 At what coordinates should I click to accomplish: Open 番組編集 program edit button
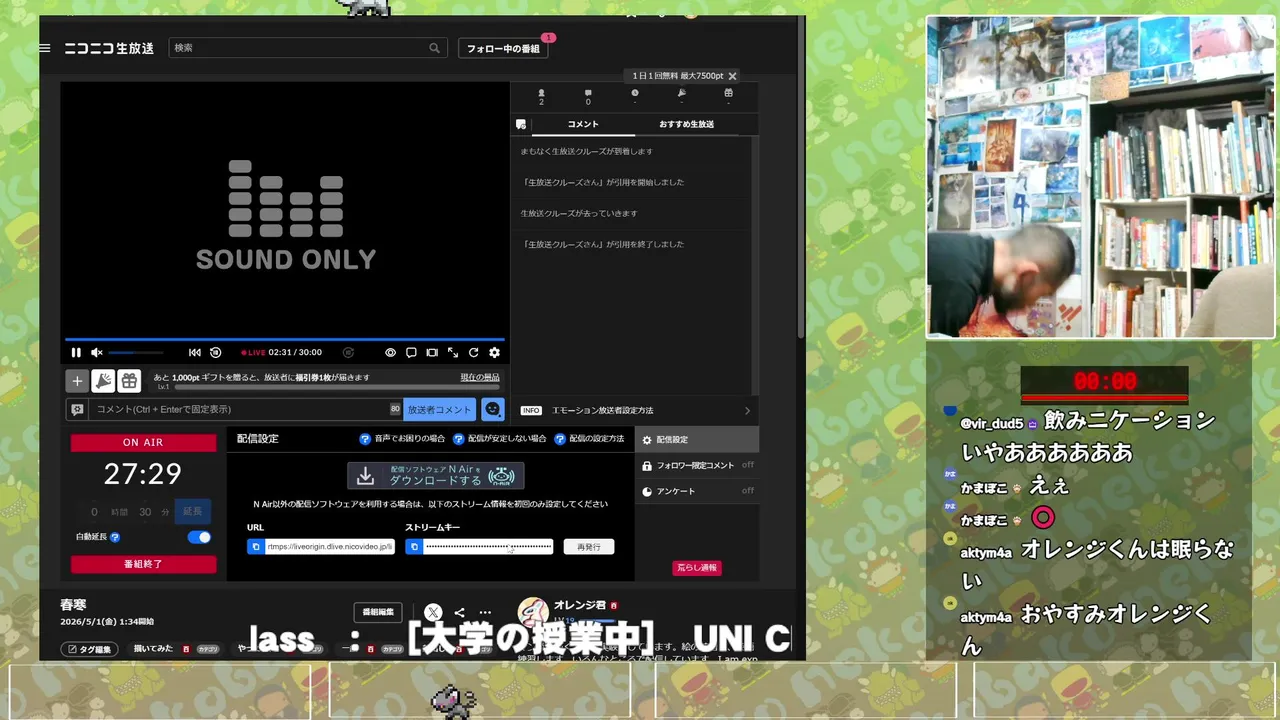pyautogui.click(x=378, y=612)
